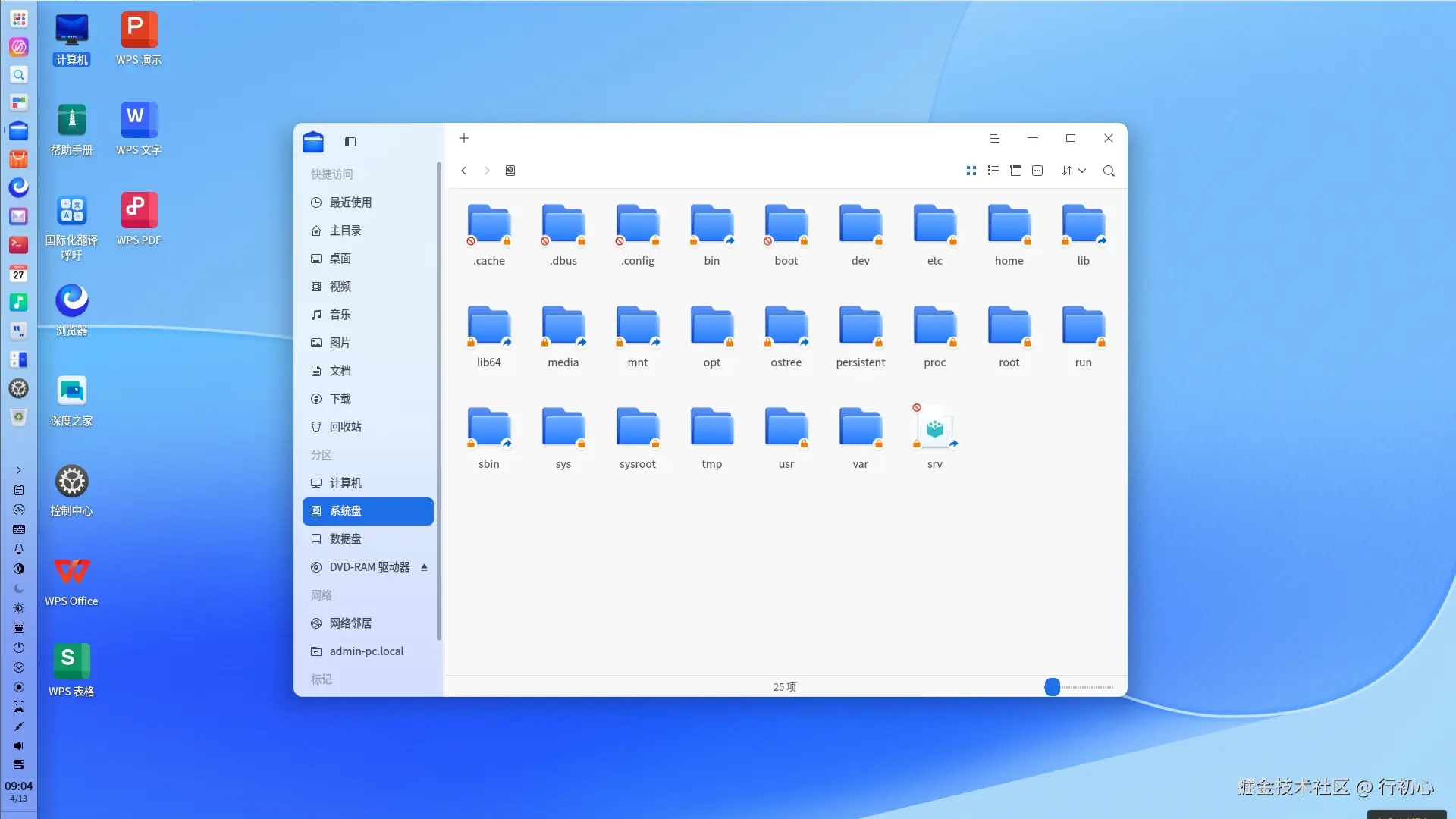Open 最近使用 in the sidebar

368,202
